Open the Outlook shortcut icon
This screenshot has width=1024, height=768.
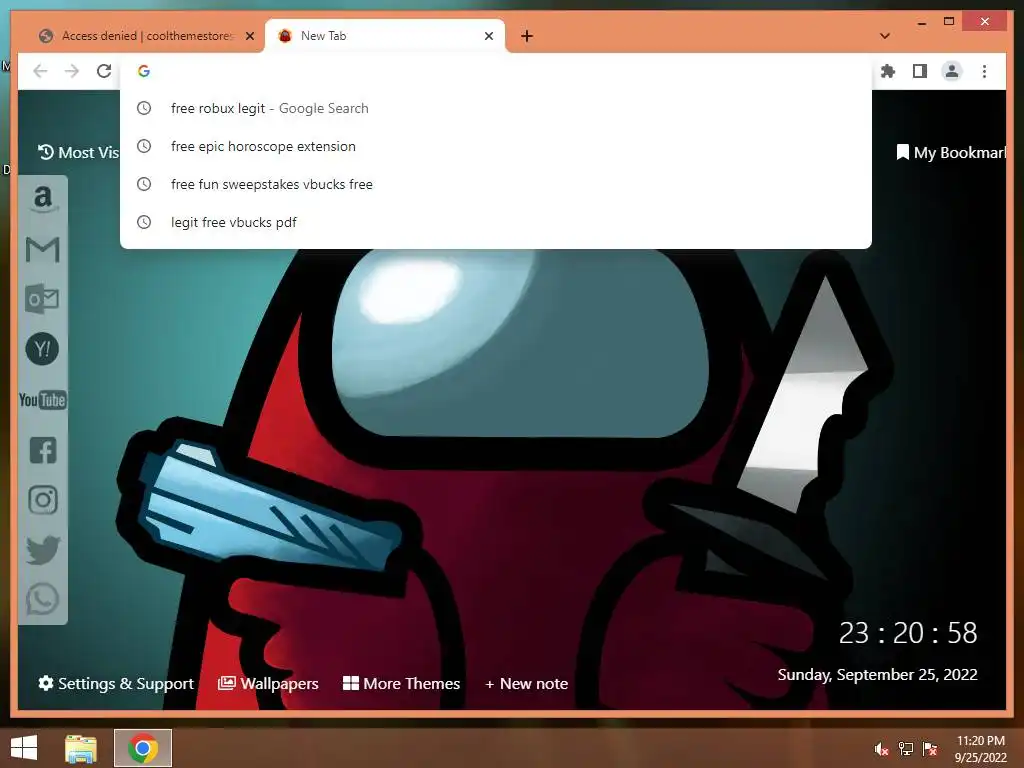pos(42,299)
